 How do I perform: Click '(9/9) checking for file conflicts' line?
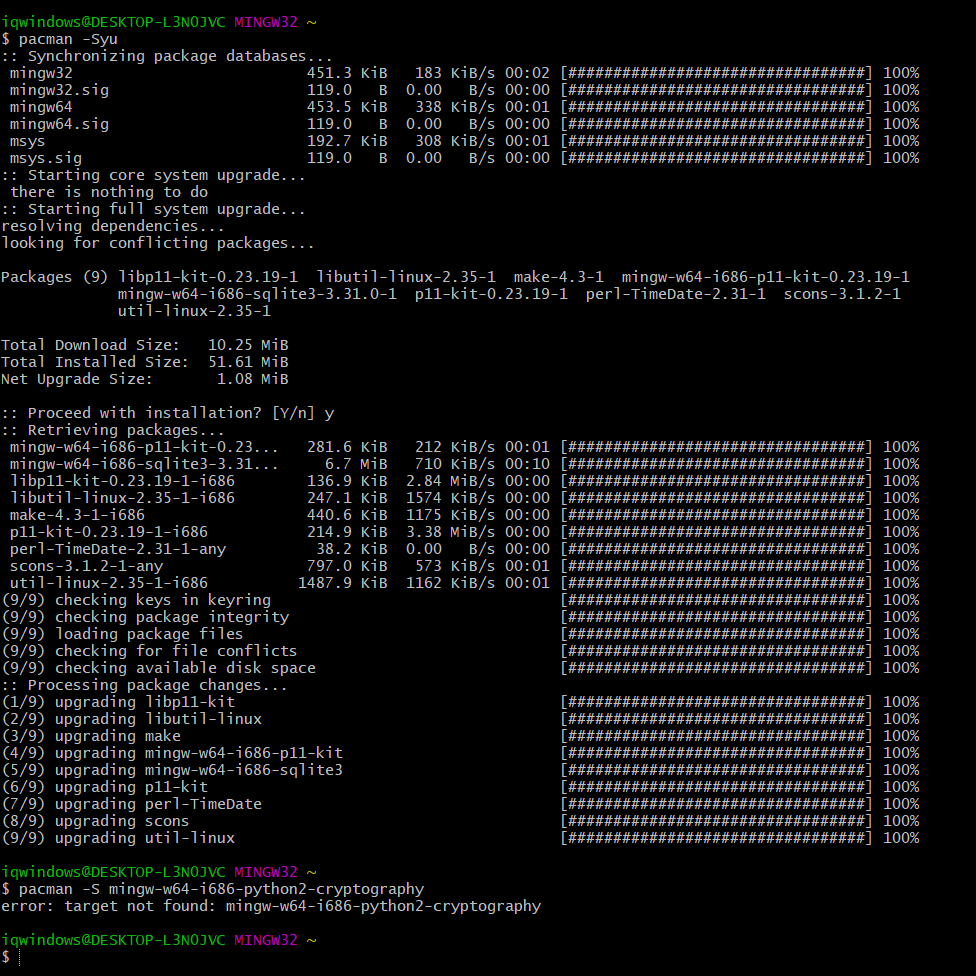[149, 651]
